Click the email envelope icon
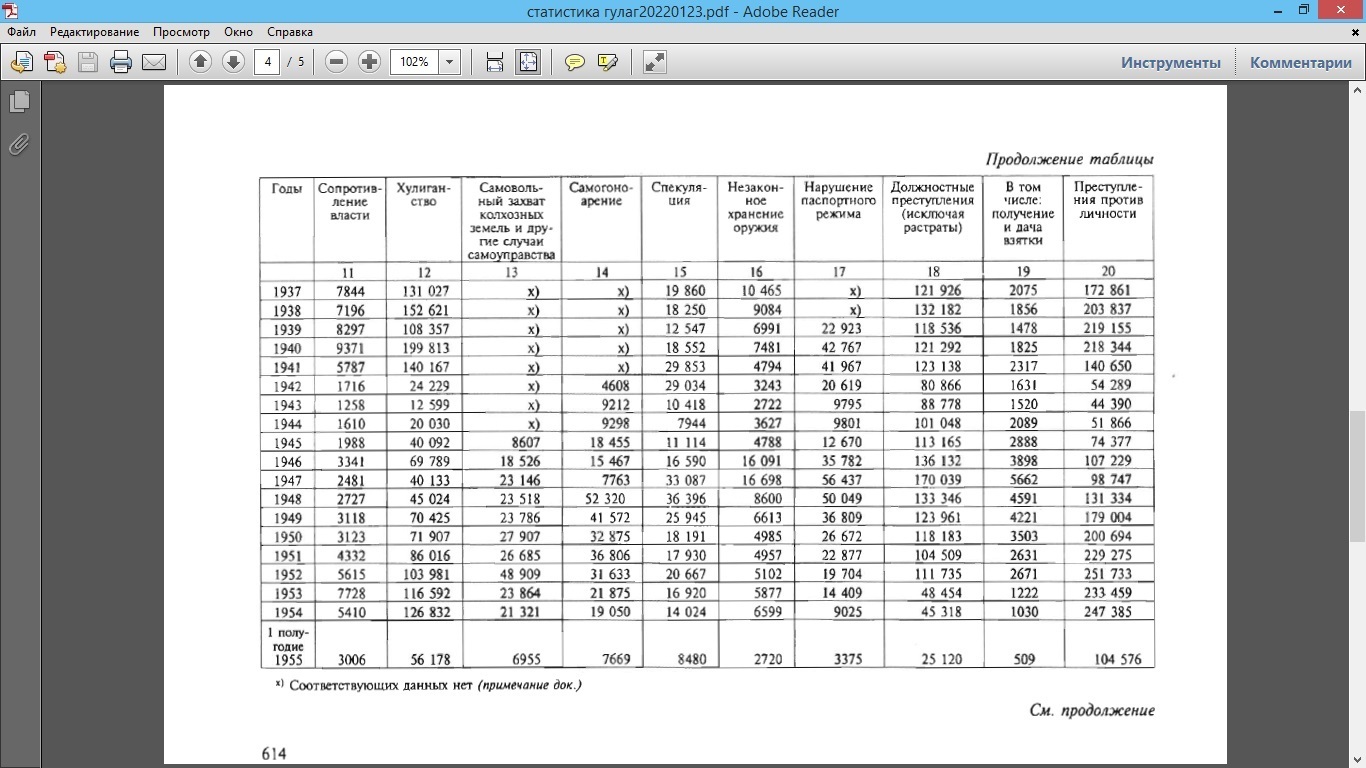Screen dimensions: 1366x768 coord(154,62)
